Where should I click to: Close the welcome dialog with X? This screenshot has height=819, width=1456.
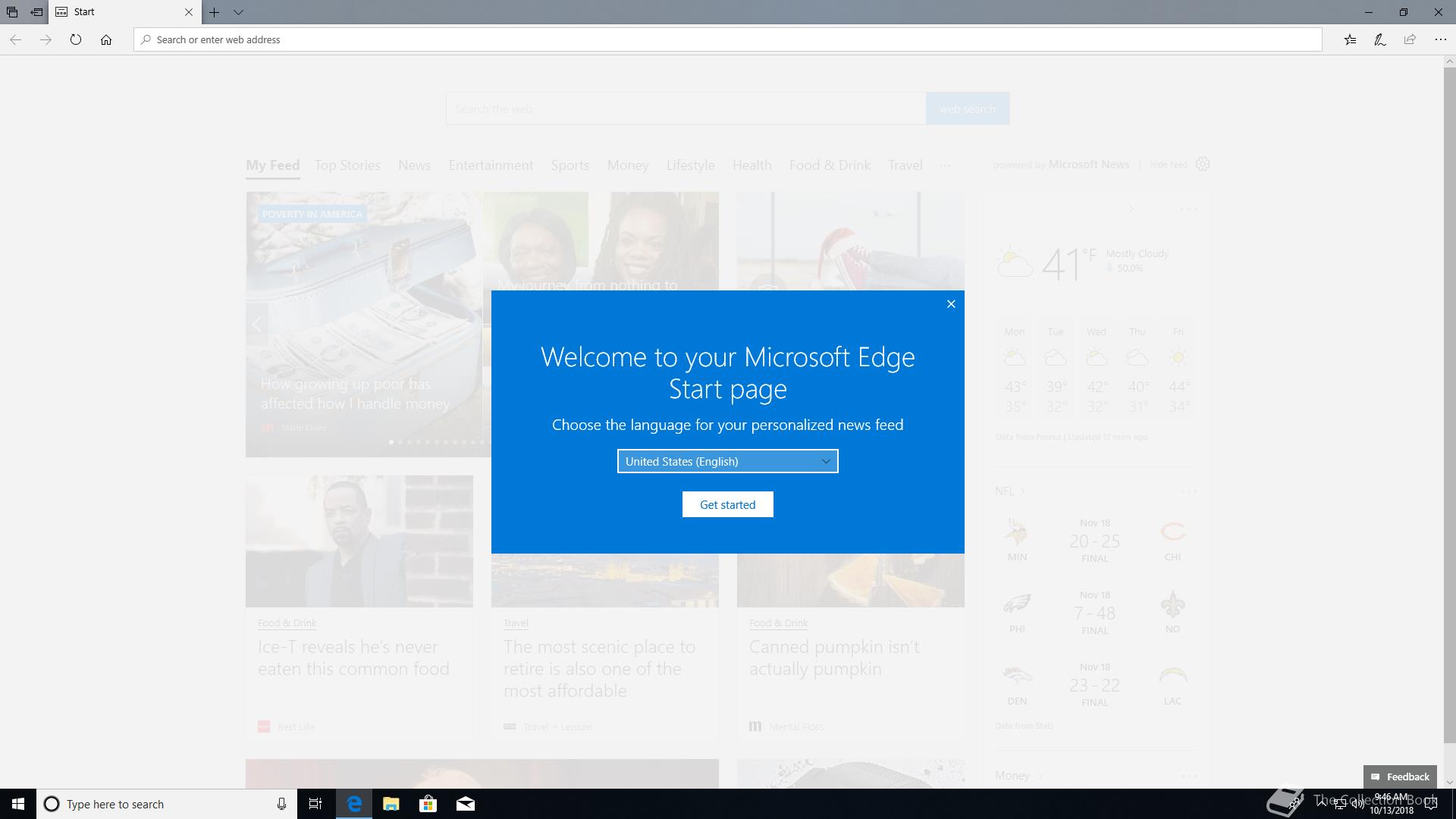(x=951, y=304)
